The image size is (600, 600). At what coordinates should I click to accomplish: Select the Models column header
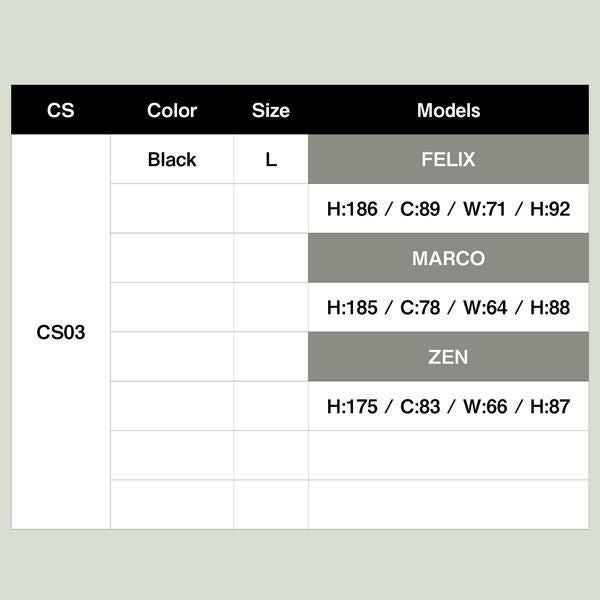pos(448,111)
